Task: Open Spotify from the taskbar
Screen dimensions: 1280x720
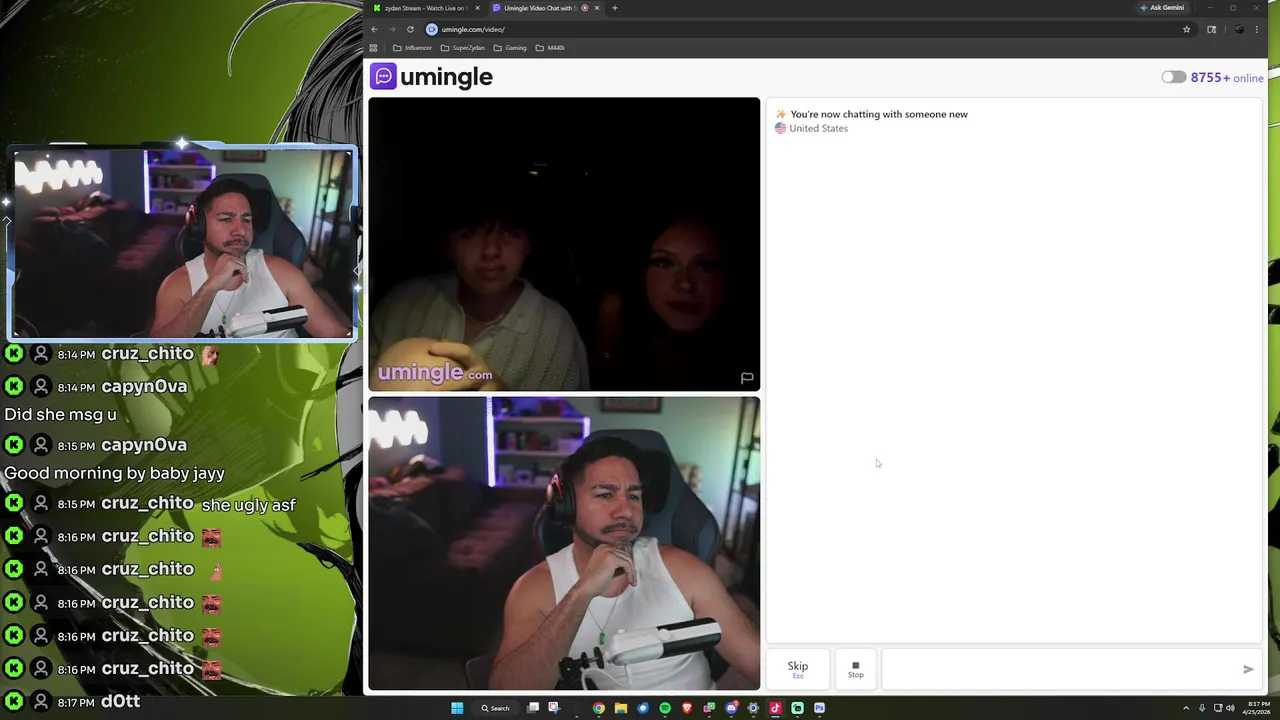Action: pos(665,708)
